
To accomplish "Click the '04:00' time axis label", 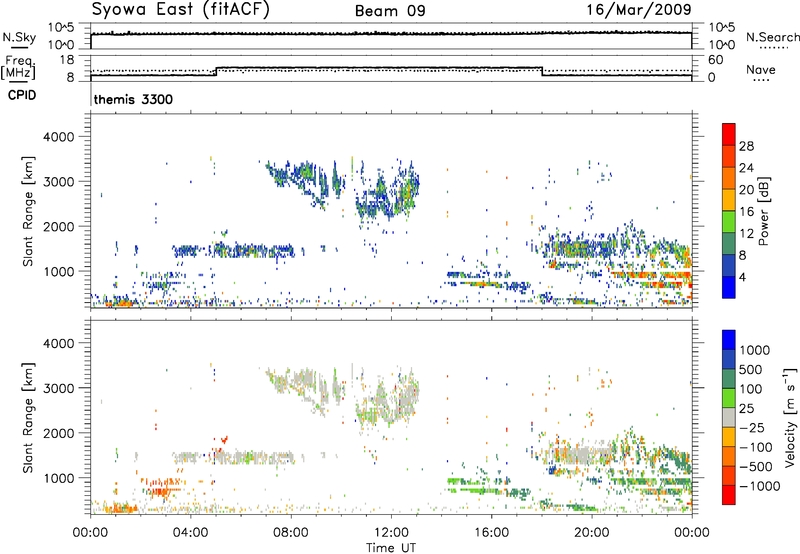I will (x=191, y=533).
